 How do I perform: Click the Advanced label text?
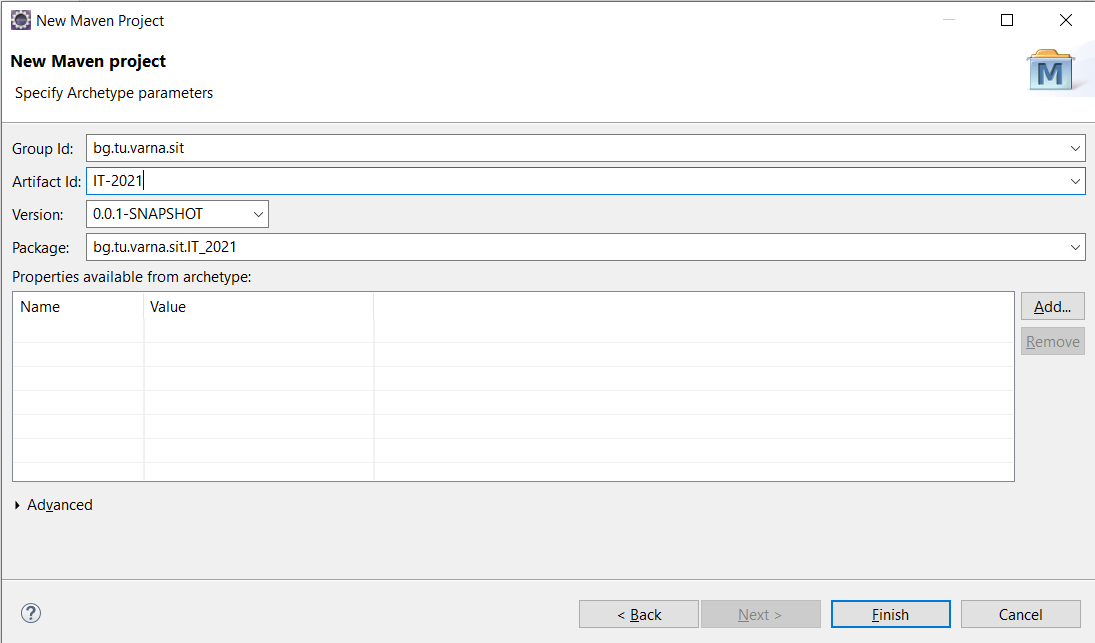click(x=59, y=505)
